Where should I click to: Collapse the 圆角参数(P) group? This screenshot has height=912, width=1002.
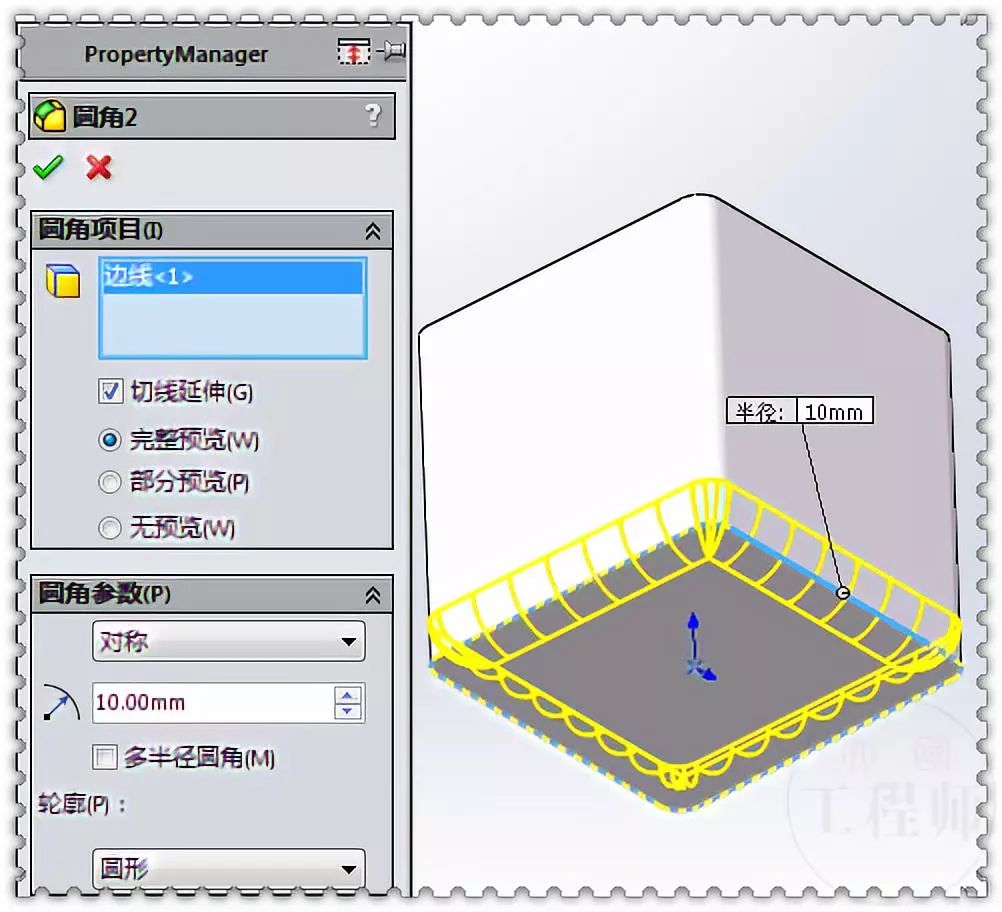pyautogui.click(x=374, y=595)
